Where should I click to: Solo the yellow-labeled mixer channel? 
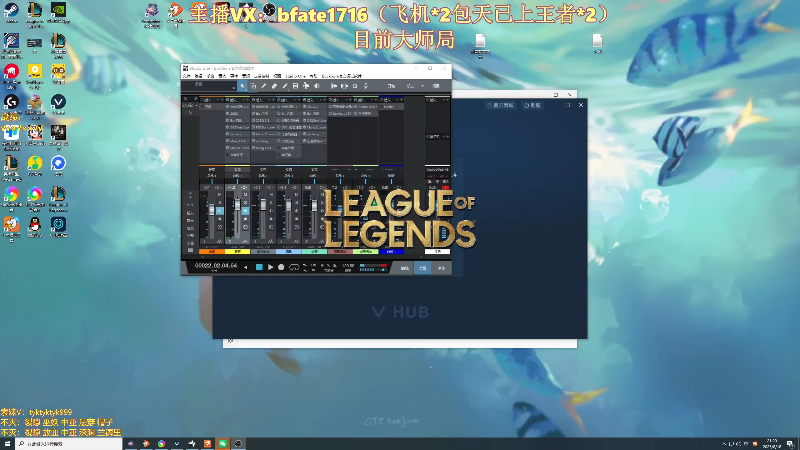245,203
